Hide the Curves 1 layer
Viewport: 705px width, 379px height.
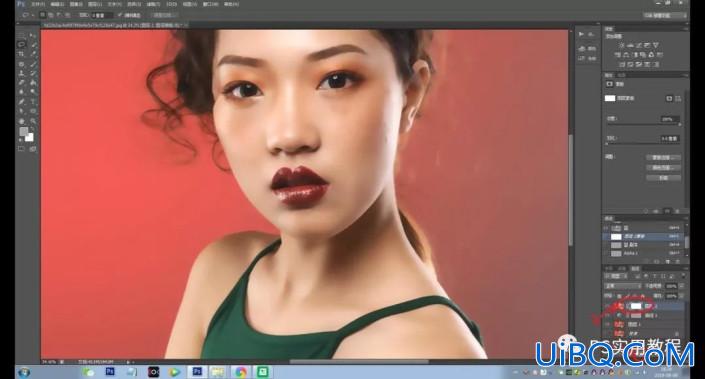pyautogui.click(x=608, y=316)
